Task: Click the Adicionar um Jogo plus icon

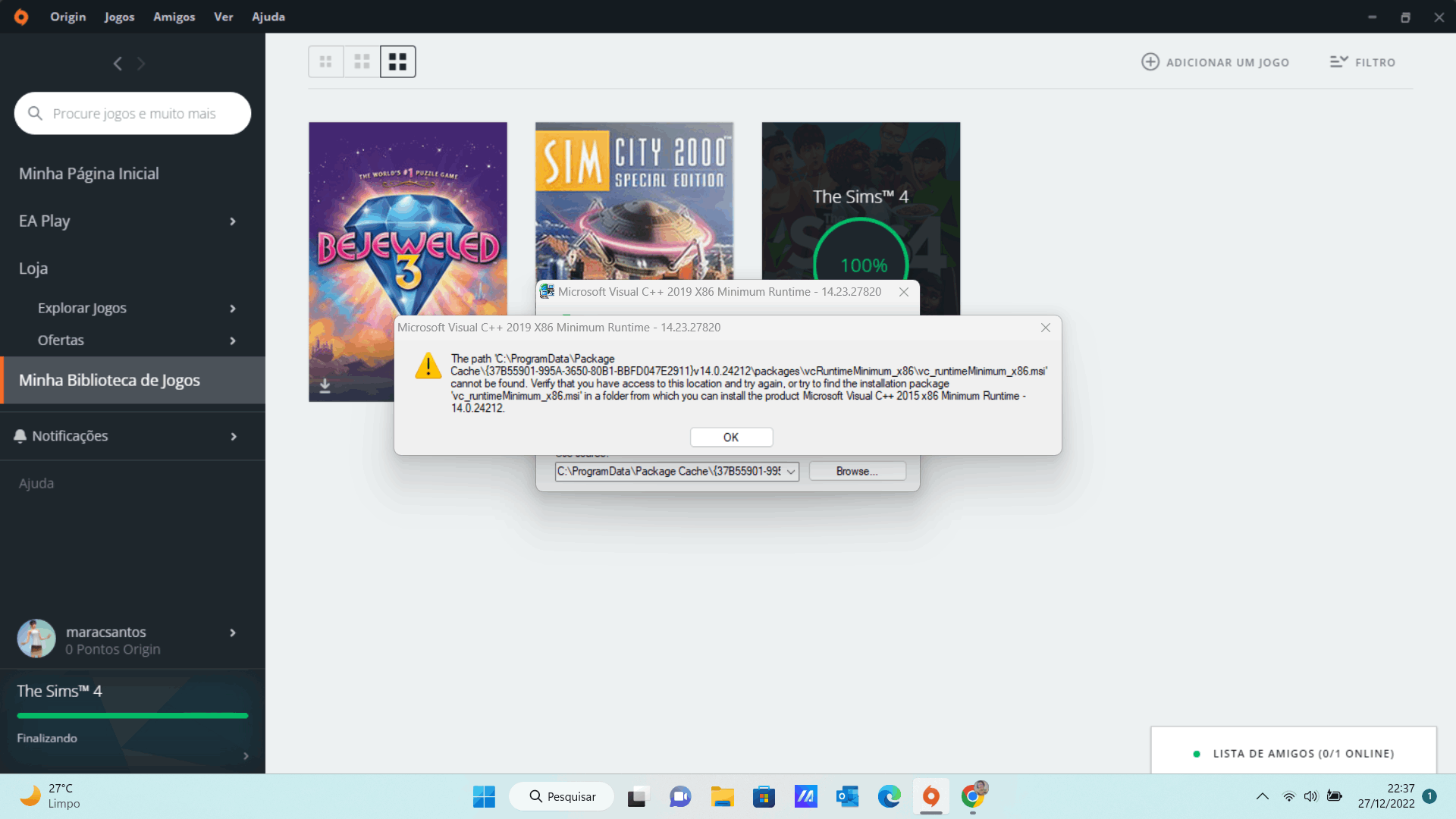Action: 1150,62
